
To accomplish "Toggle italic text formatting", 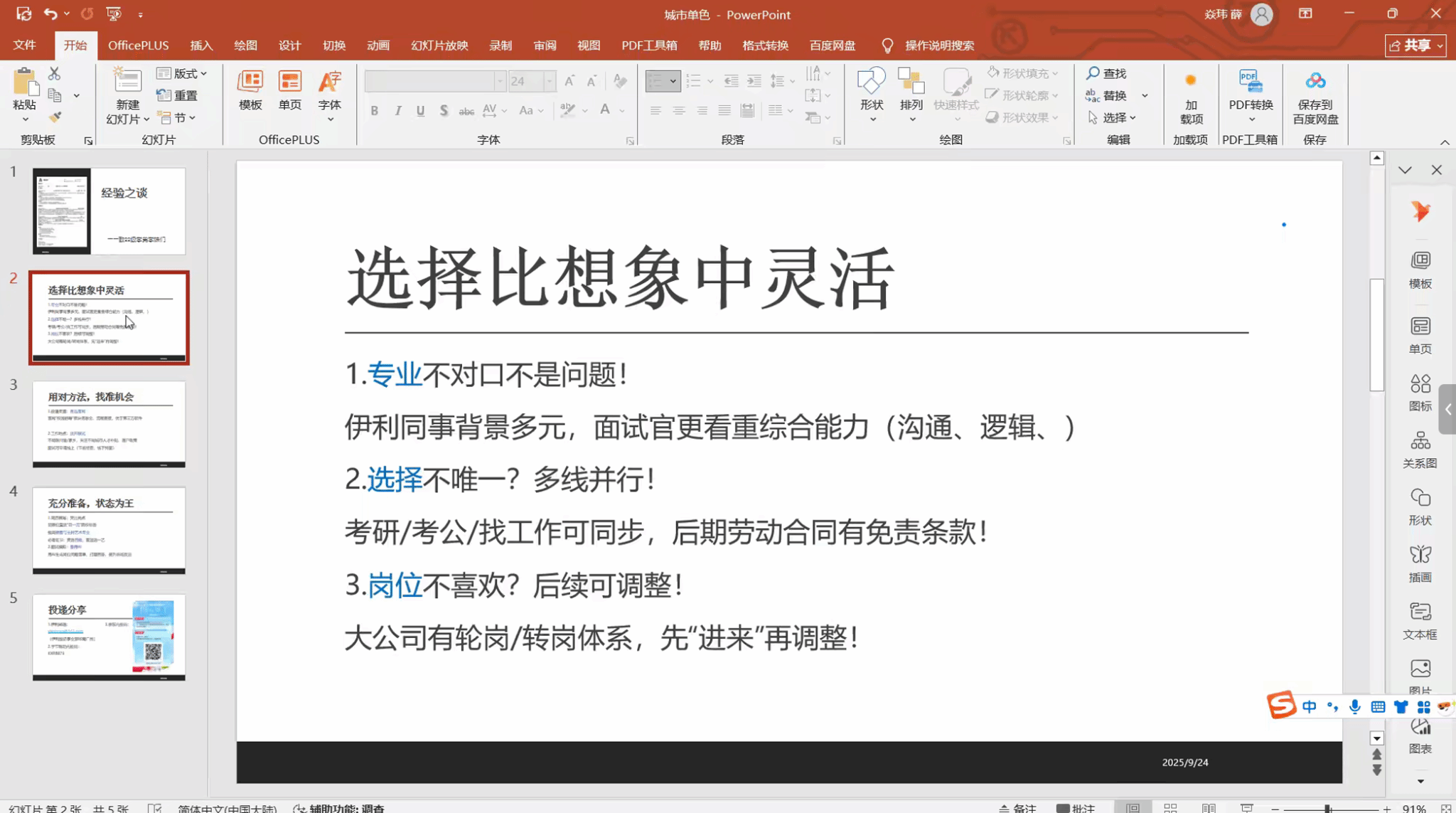I will point(397,111).
